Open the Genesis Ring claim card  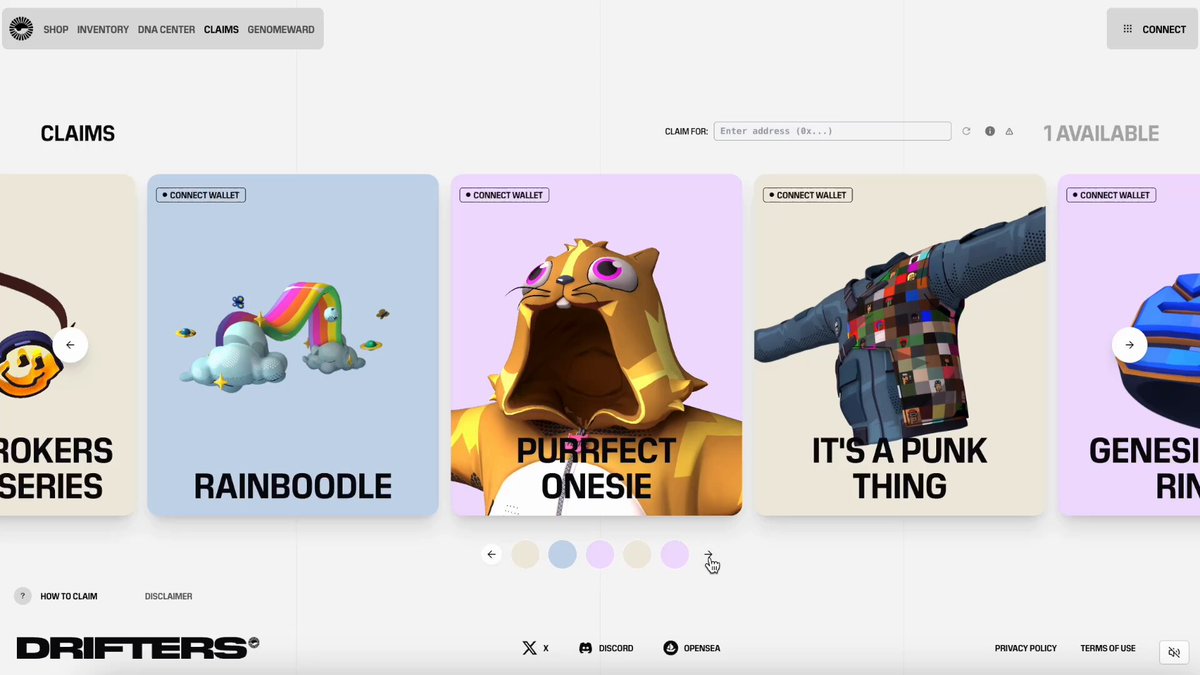tap(1129, 345)
